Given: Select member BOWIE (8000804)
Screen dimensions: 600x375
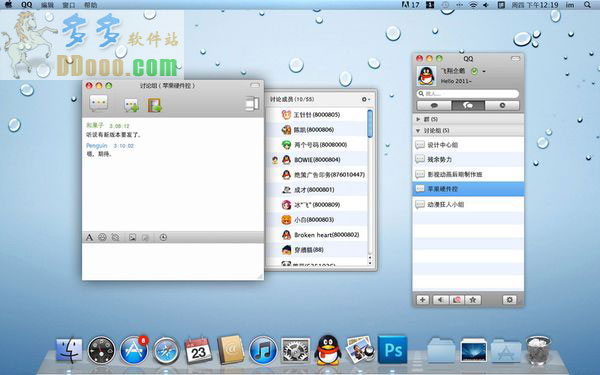Looking at the screenshot, I should (x=316, y=160).
